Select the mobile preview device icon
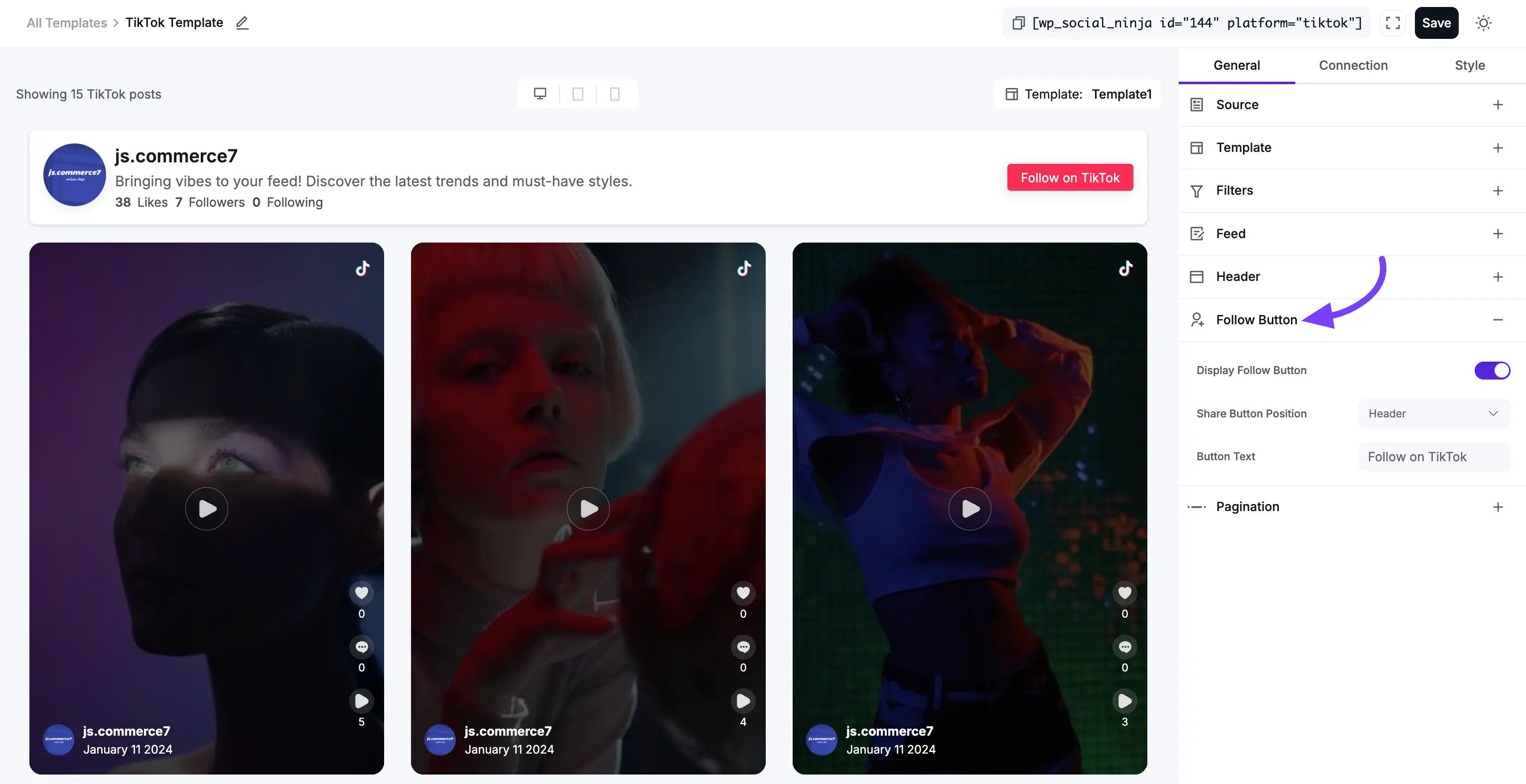 (615, 94)
